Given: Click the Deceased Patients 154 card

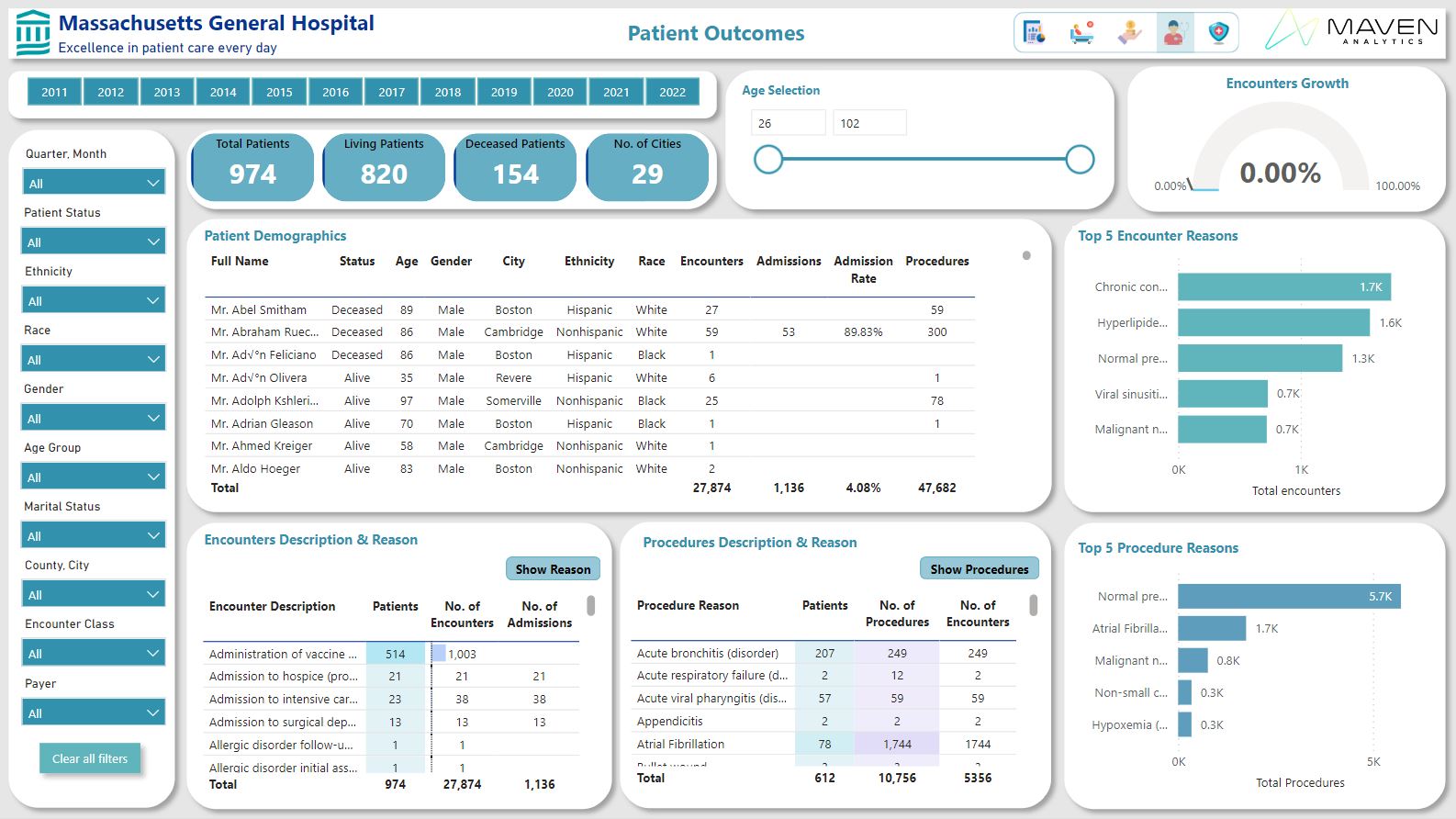Looking at the screenshot, I should (515, 167).
